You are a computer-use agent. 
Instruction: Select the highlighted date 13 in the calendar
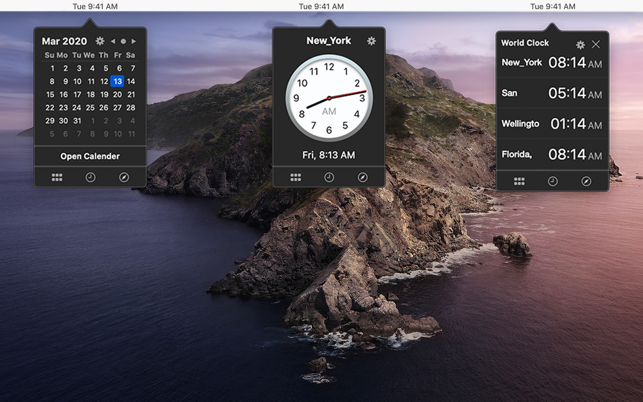[x=117, y=81]
